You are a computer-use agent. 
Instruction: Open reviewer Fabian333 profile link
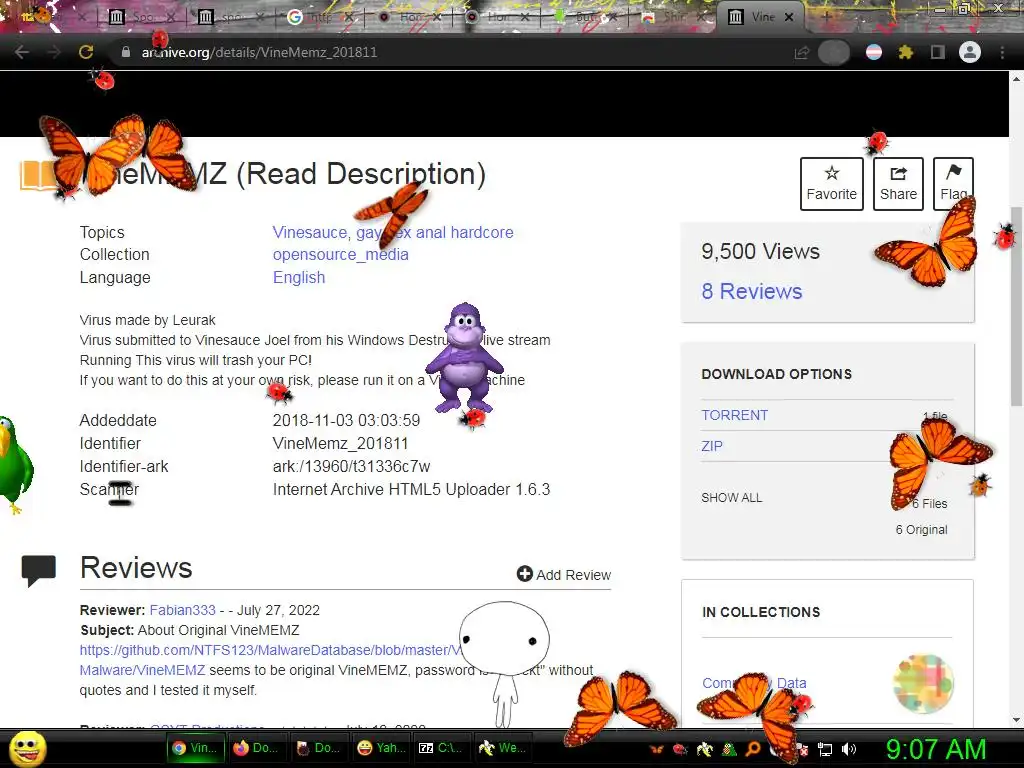coord(182,610)
